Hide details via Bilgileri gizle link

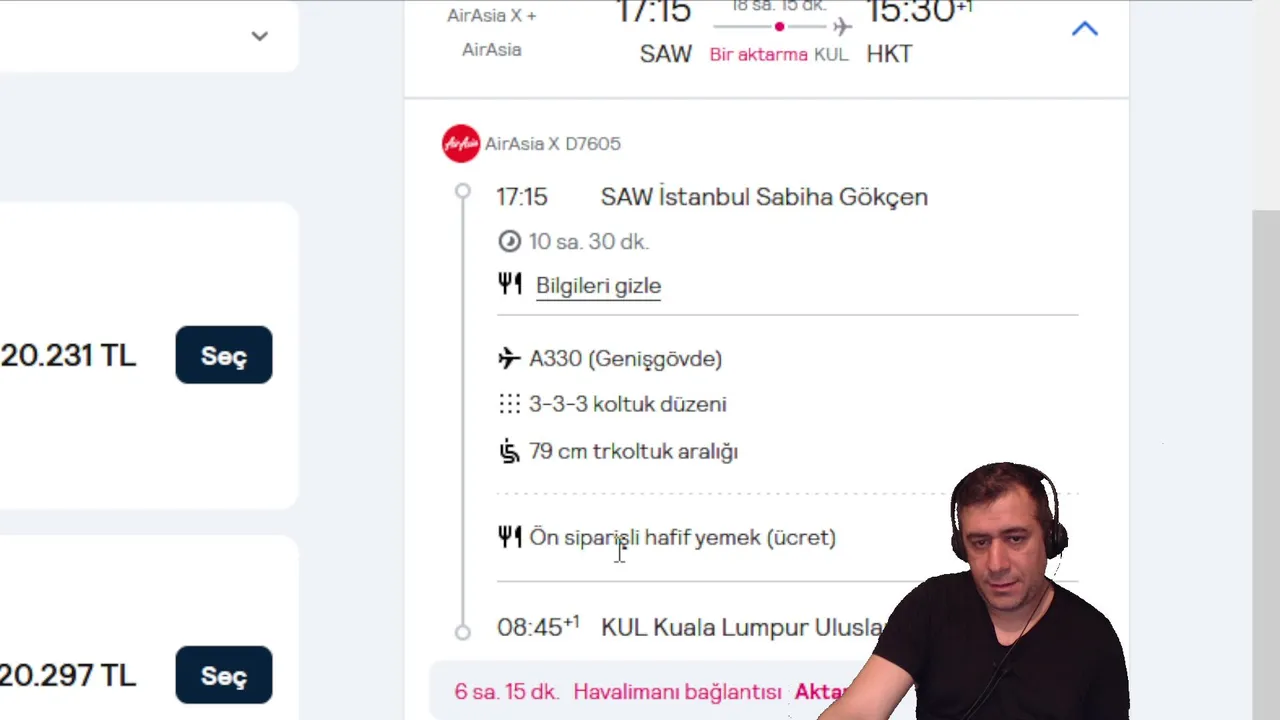[598, 285]
